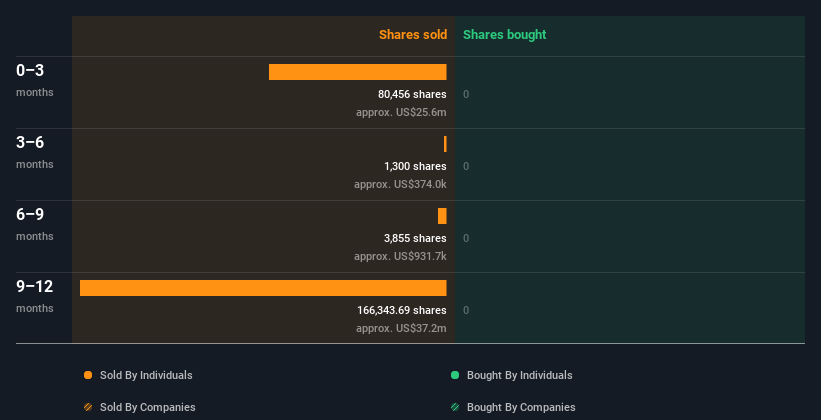821x420 pixels.
Task: Click the 3–6 months thin orange bar
Action: 445,144
